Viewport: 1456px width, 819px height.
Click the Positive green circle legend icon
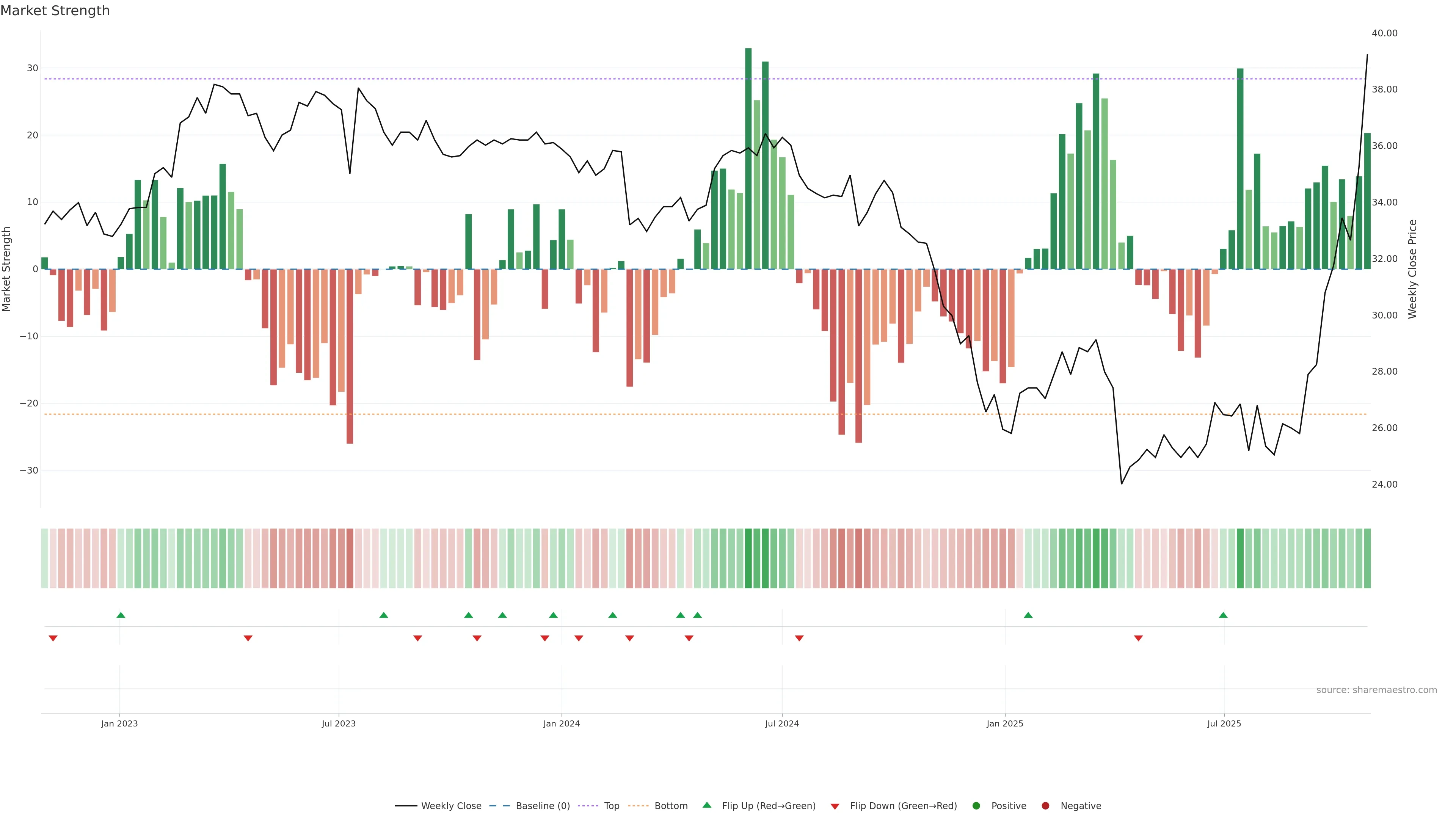pos(976,805)
